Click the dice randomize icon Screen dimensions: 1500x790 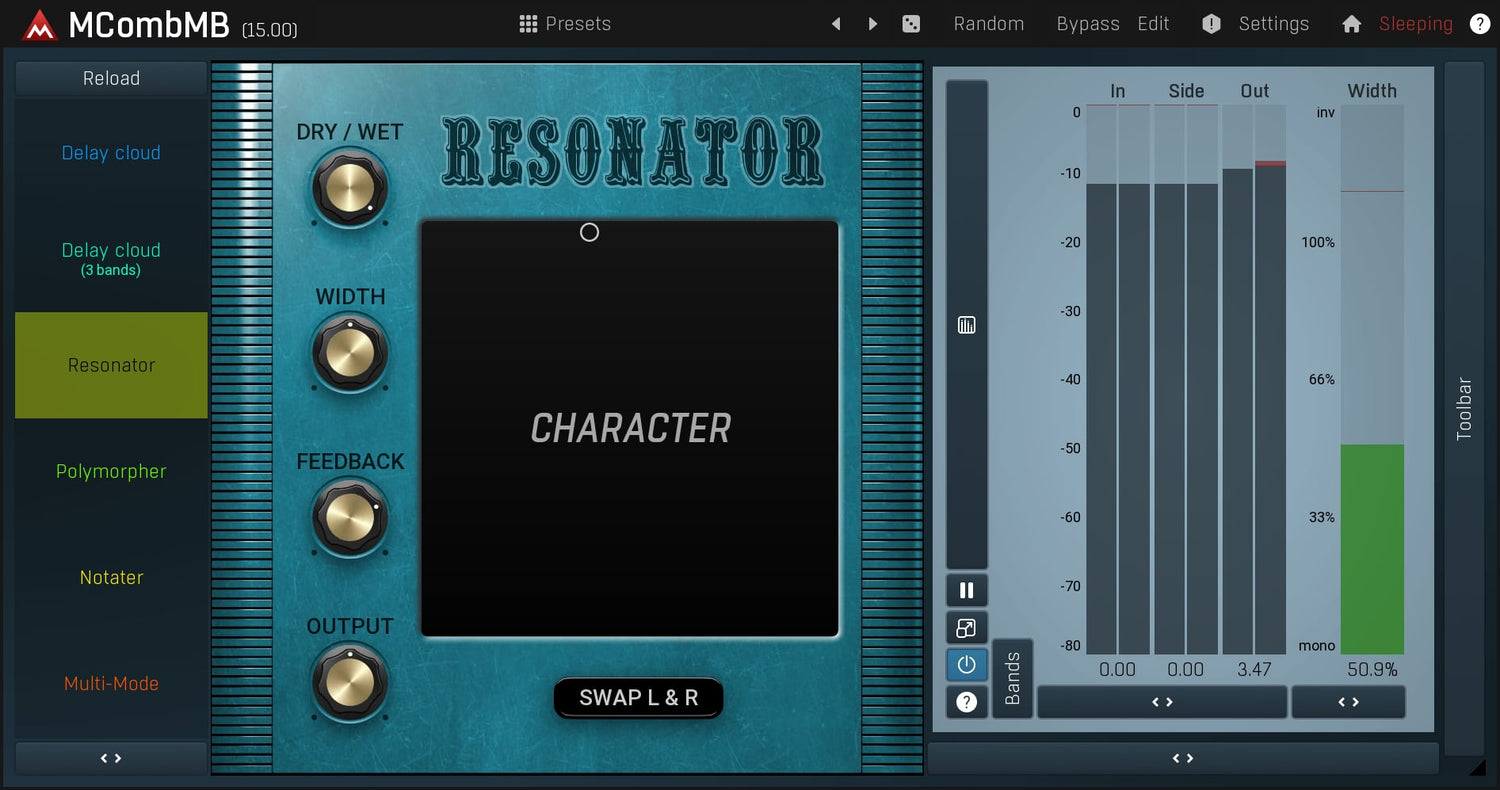click(x=911, y=24)
